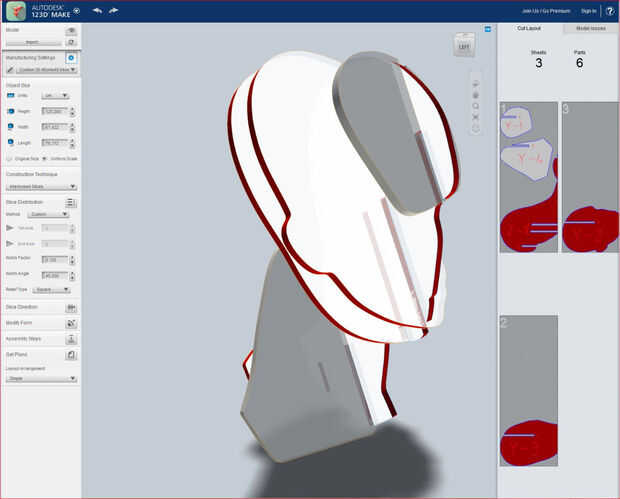Viewport: 620px width, 499px height.
Task: Click the bottom icon in the navigation bar
Action: [476, 128]
